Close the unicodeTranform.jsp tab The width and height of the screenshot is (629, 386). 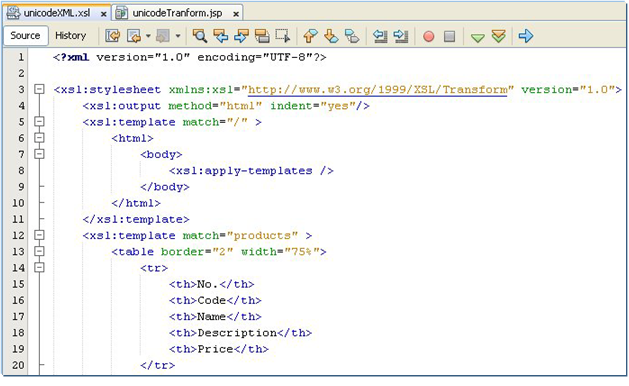coord(236,14)
